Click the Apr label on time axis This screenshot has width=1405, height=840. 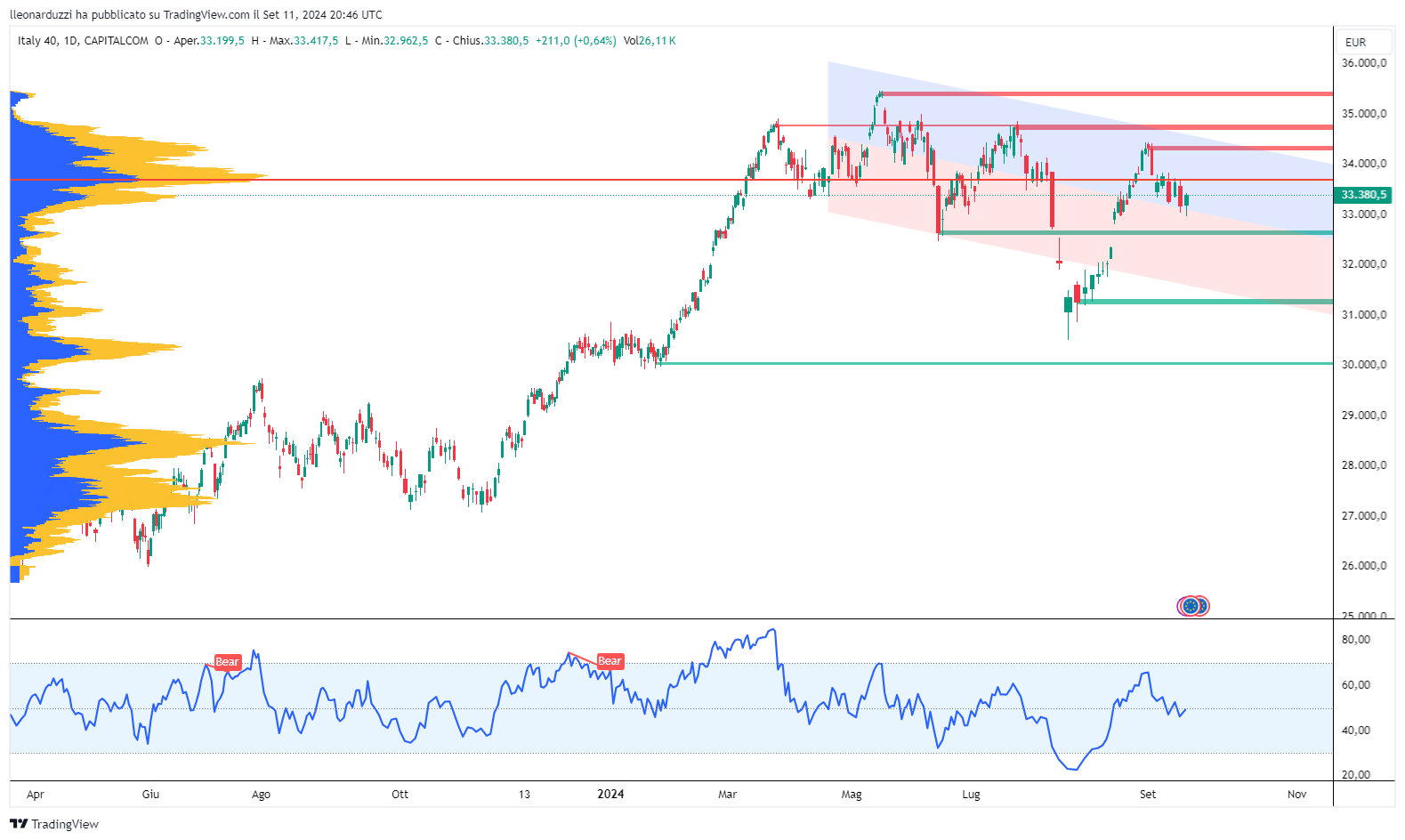(36, 795)
